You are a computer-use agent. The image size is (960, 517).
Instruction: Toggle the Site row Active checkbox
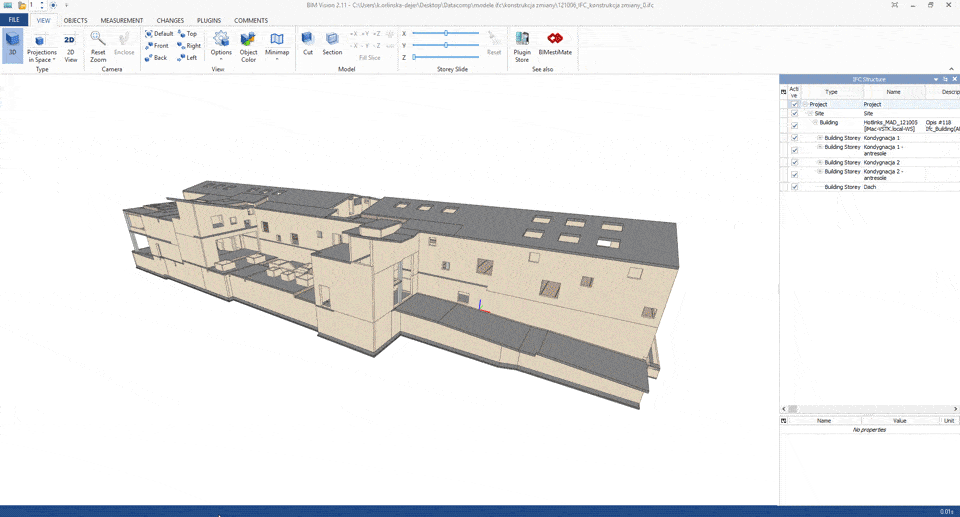coord(795,114)
